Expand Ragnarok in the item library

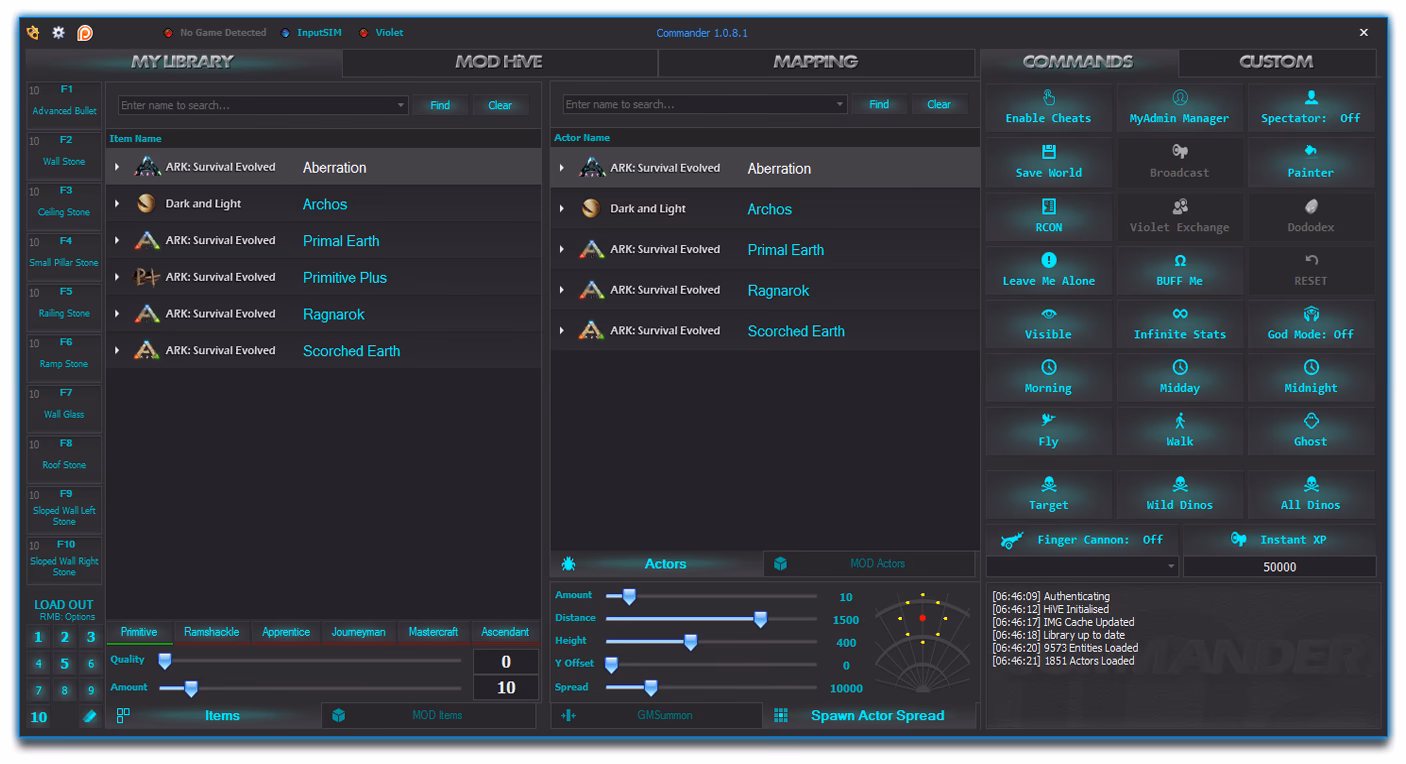pyautogui.click(x=117, y=314)
